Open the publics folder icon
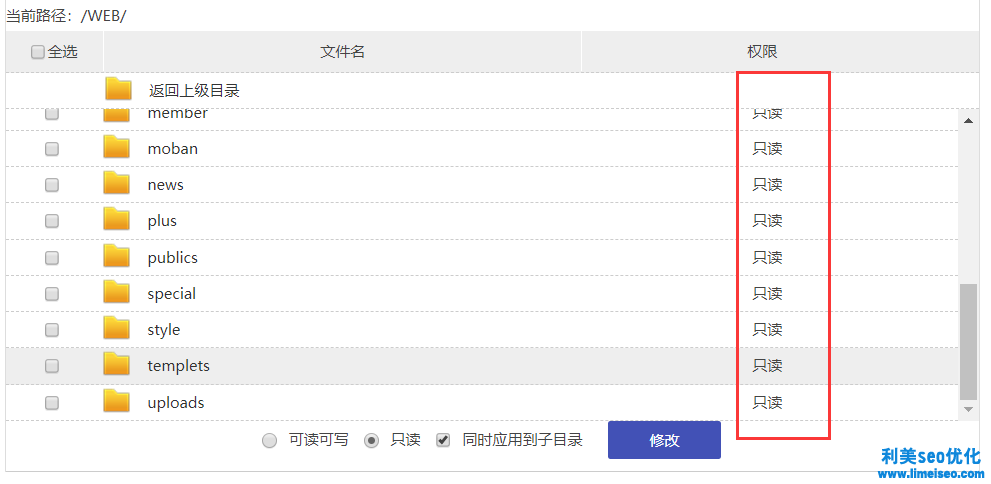 point(117,256)
